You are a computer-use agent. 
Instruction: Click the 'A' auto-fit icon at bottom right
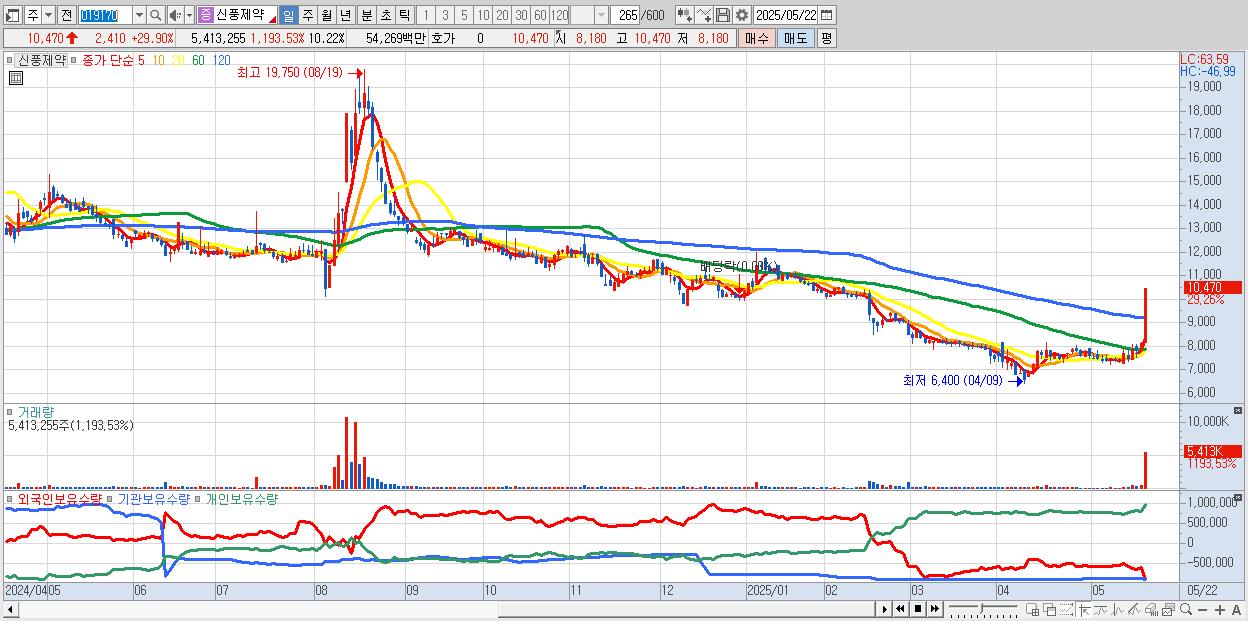tap(1237, 609)
